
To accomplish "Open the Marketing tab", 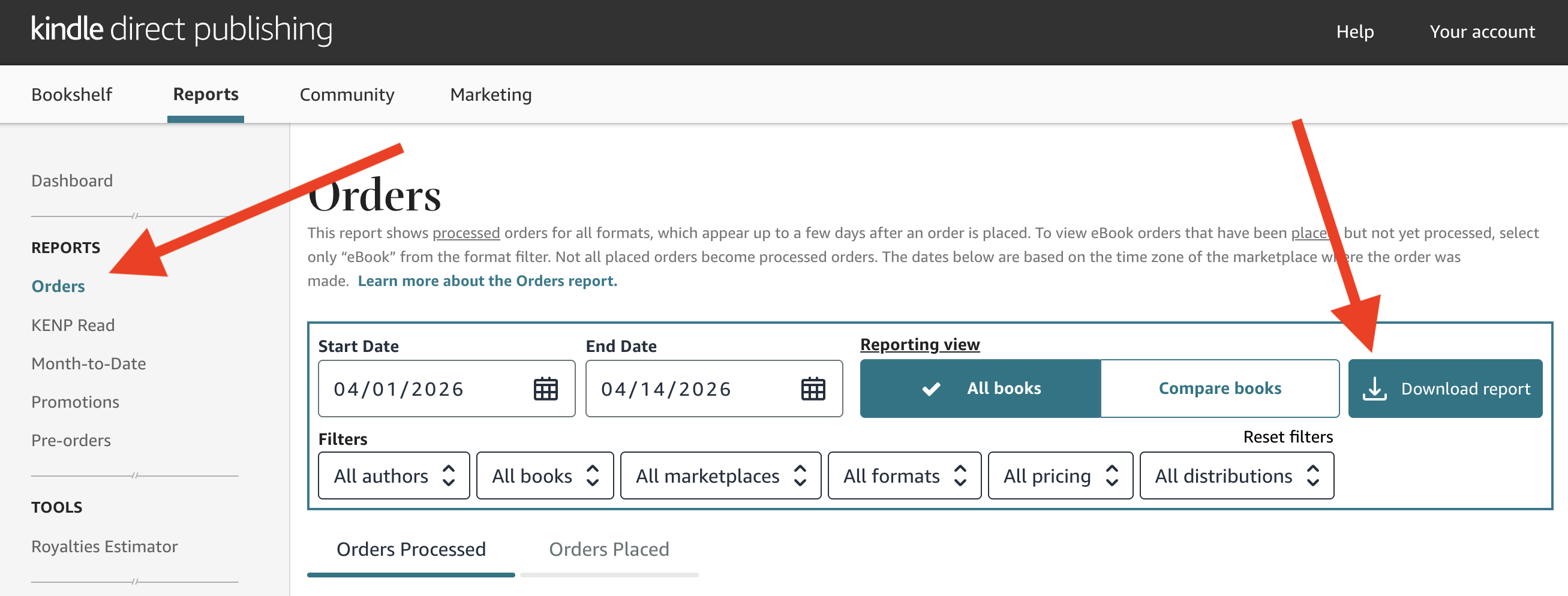I will (x=491, y=95).
